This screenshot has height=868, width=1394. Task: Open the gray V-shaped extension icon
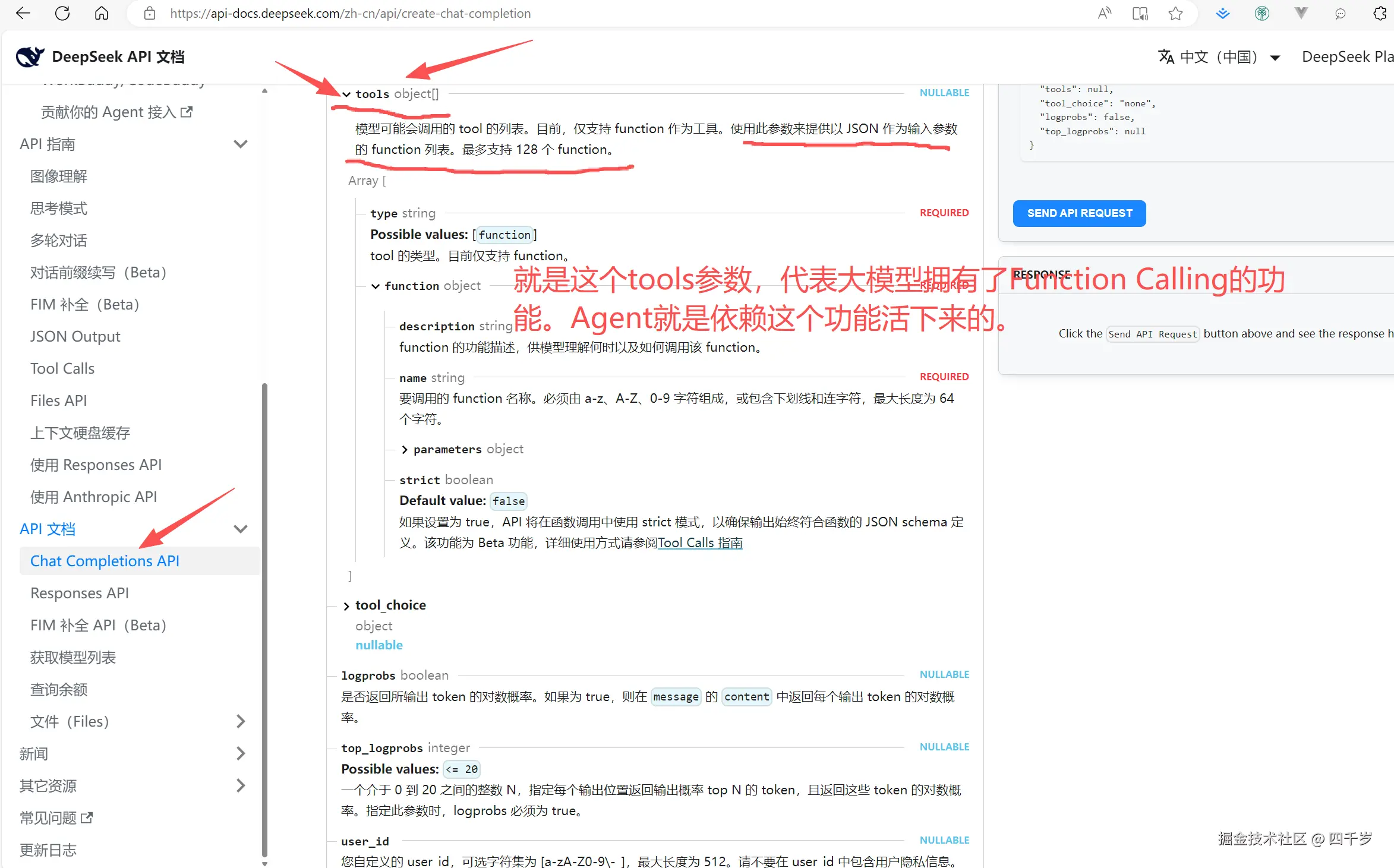1301,13
